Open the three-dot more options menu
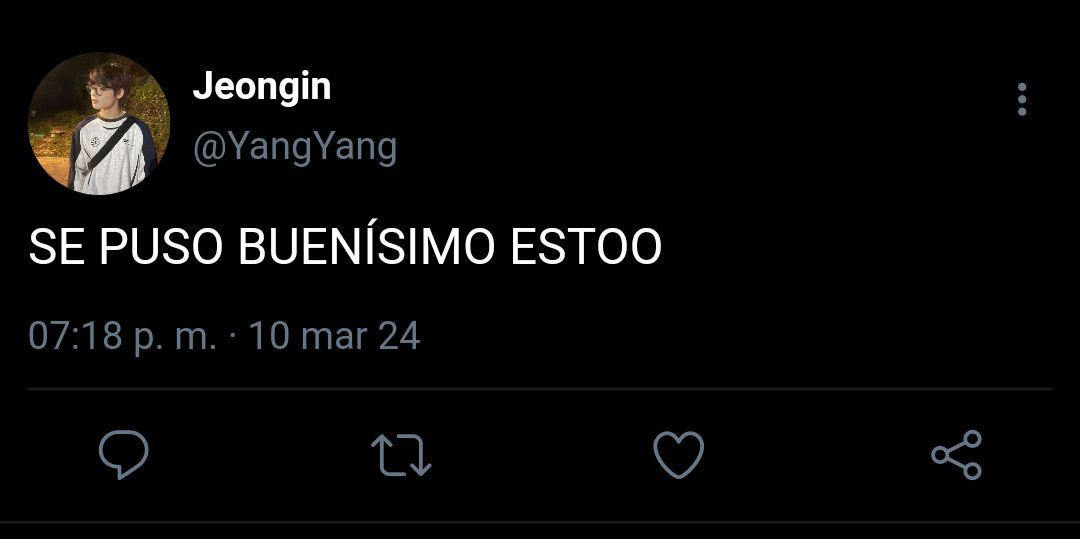This screenshot has width=1080, height=539. tap(1022, 100)
